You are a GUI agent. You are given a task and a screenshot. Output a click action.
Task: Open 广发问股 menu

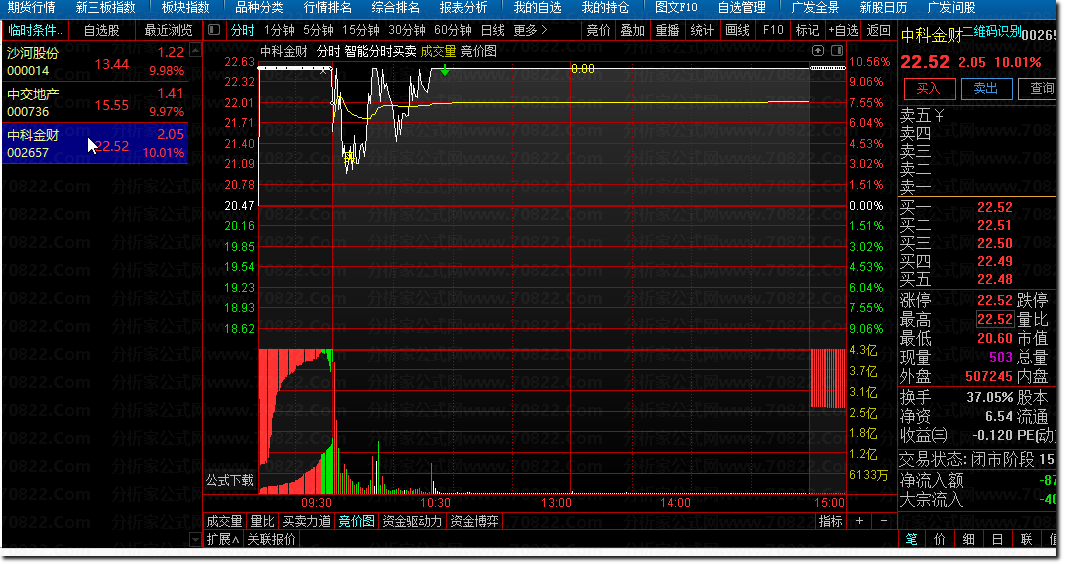pos(951,8)
